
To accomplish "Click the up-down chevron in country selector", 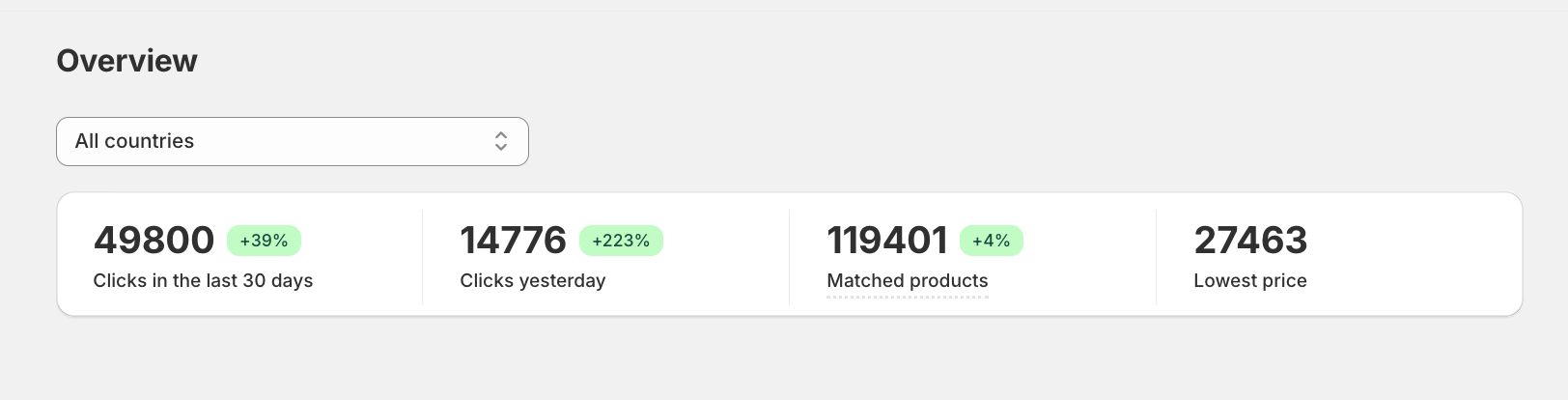I will click(501, 141).
